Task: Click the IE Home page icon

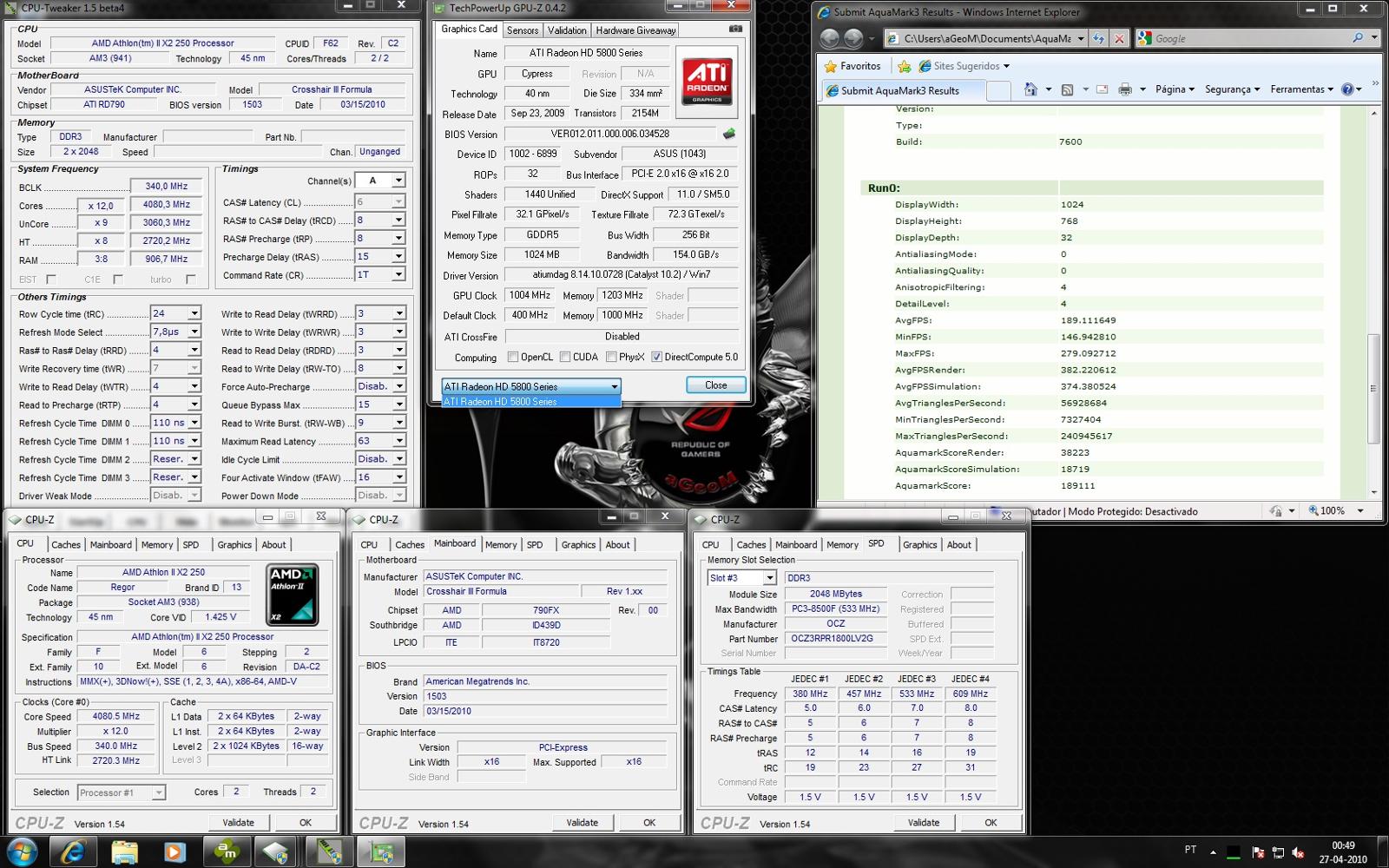Action: pos(1030,89)
